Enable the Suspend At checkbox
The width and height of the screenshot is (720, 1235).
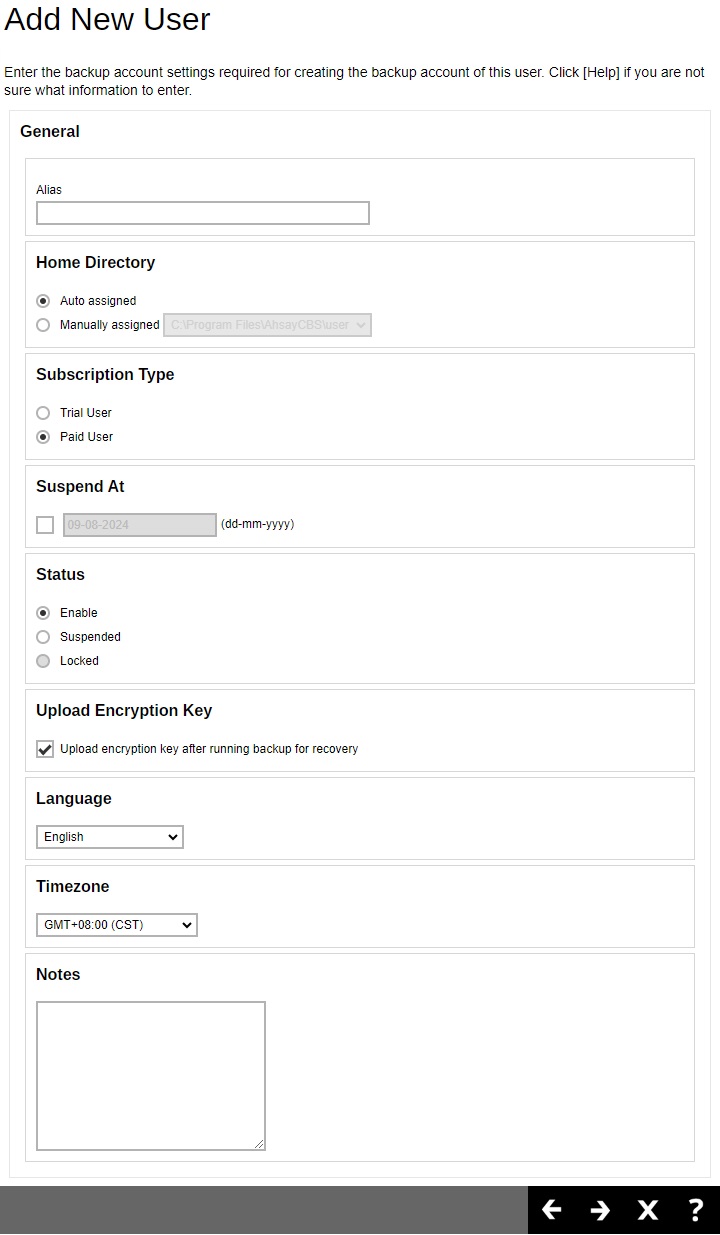[45, 525]
